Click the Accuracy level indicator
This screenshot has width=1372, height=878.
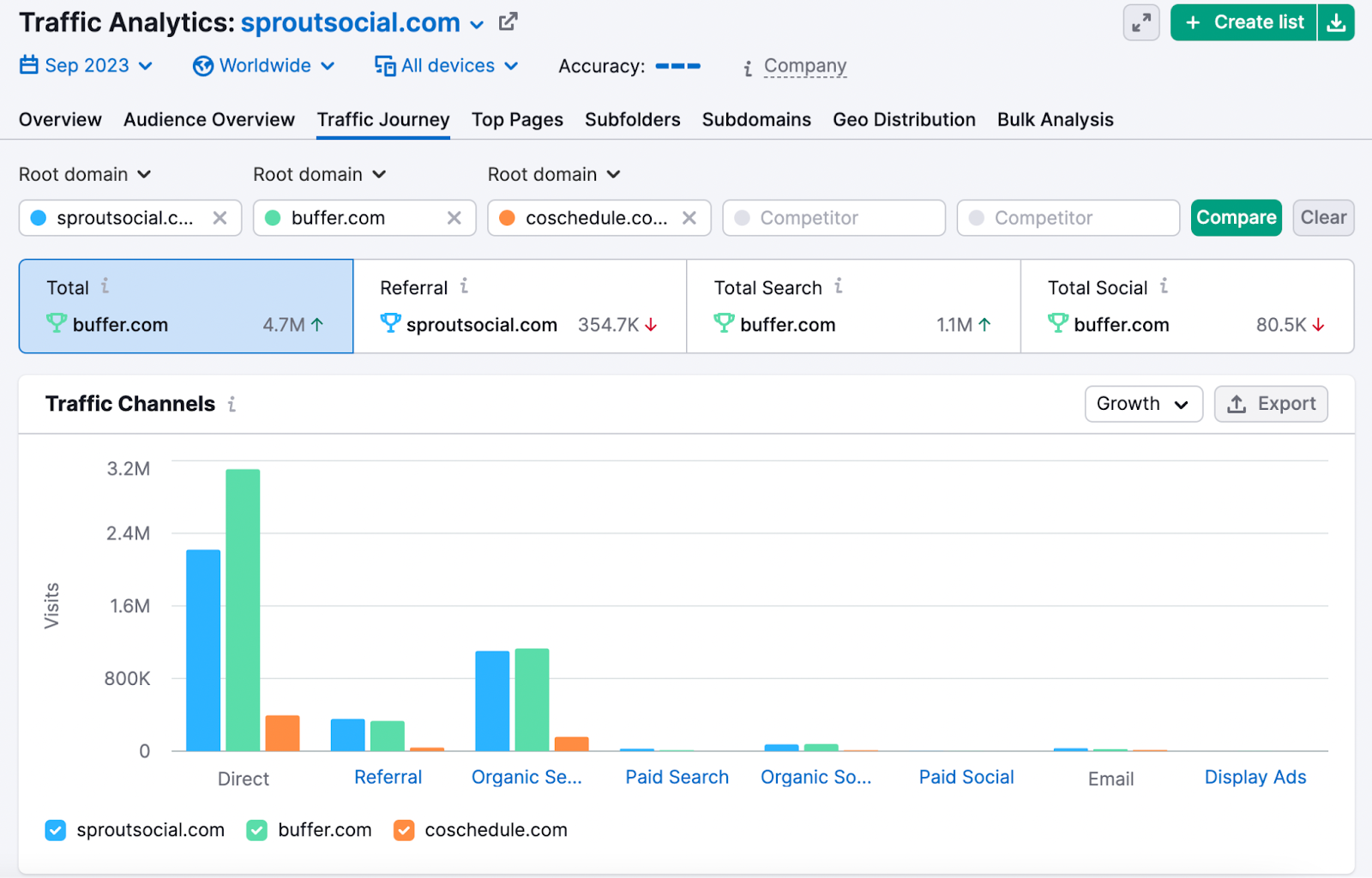click(677, 65)
